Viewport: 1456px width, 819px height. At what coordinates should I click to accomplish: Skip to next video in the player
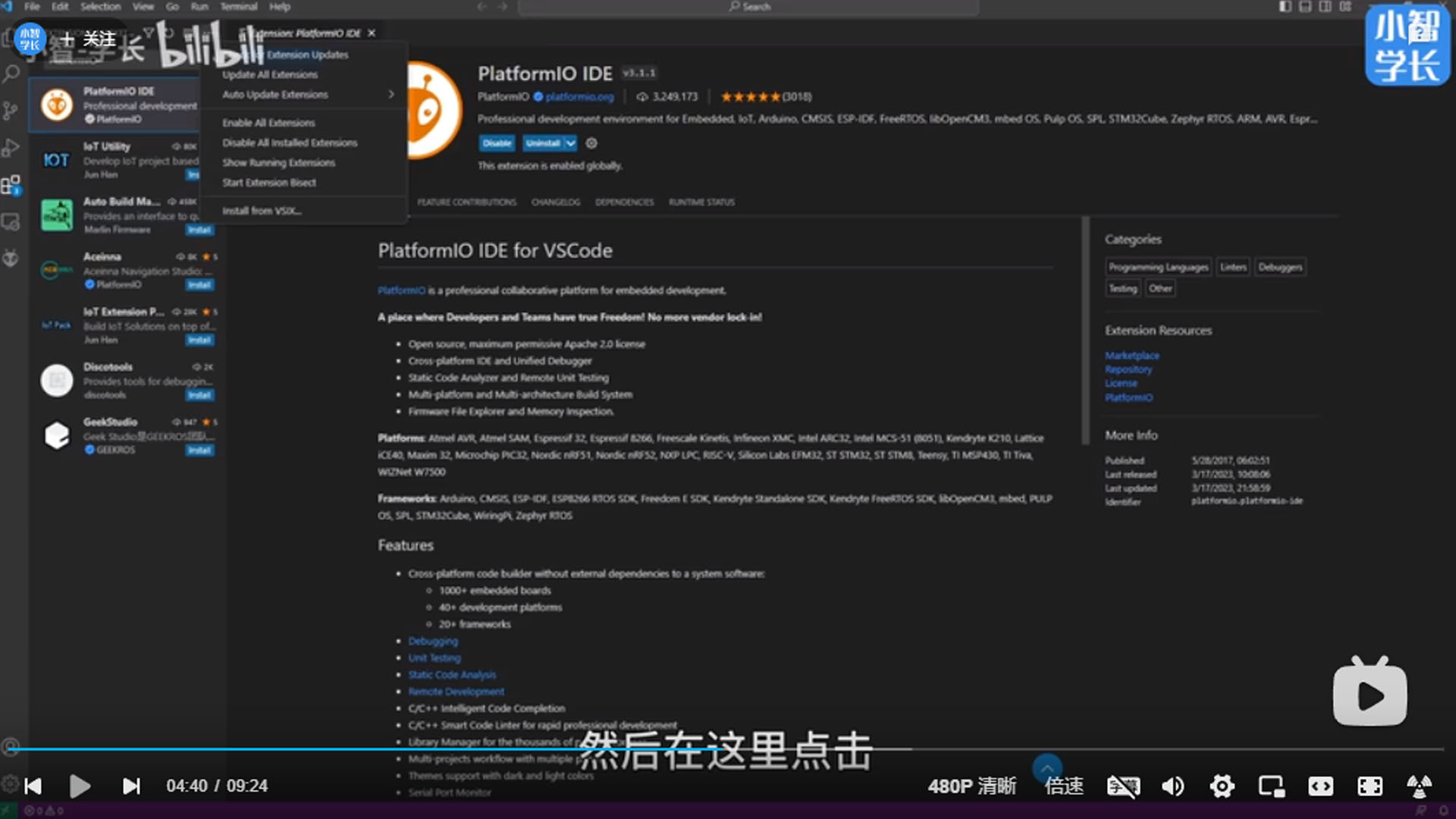click(x=131, y=786)
